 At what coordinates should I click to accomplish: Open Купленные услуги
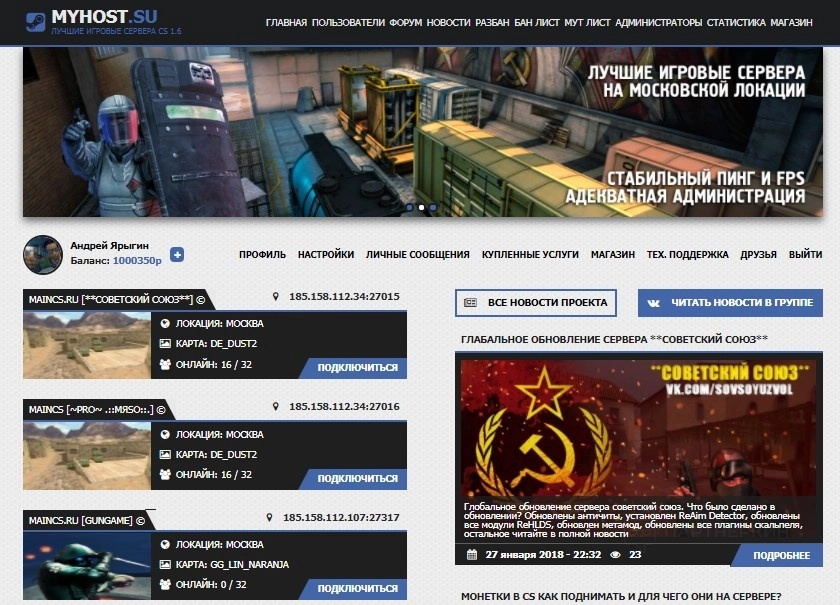pyautogui.click(x=530, y=255)
